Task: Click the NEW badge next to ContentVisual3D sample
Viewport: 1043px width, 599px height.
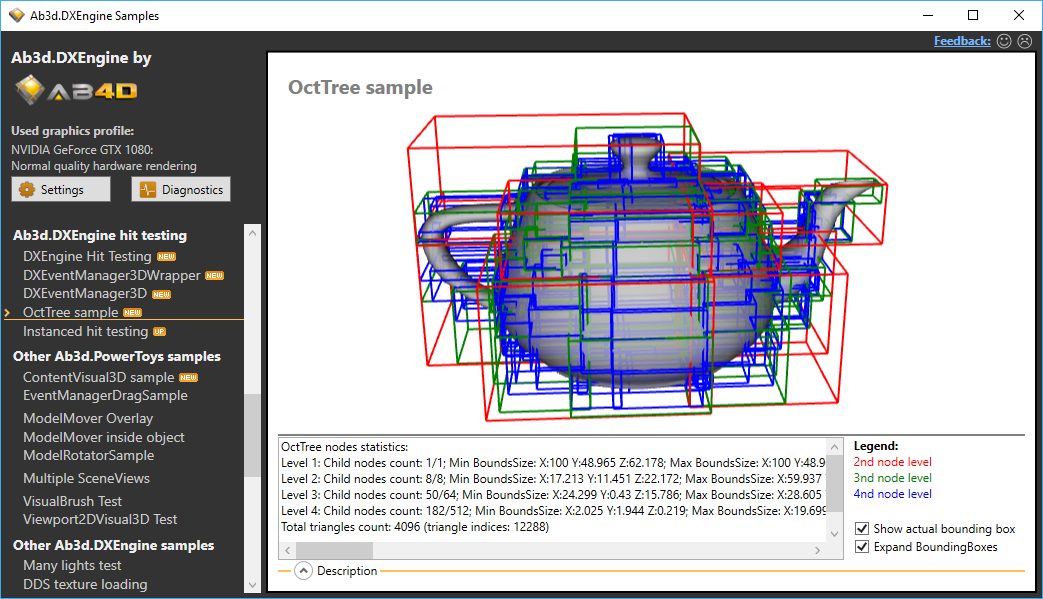Action: [188, 378]
